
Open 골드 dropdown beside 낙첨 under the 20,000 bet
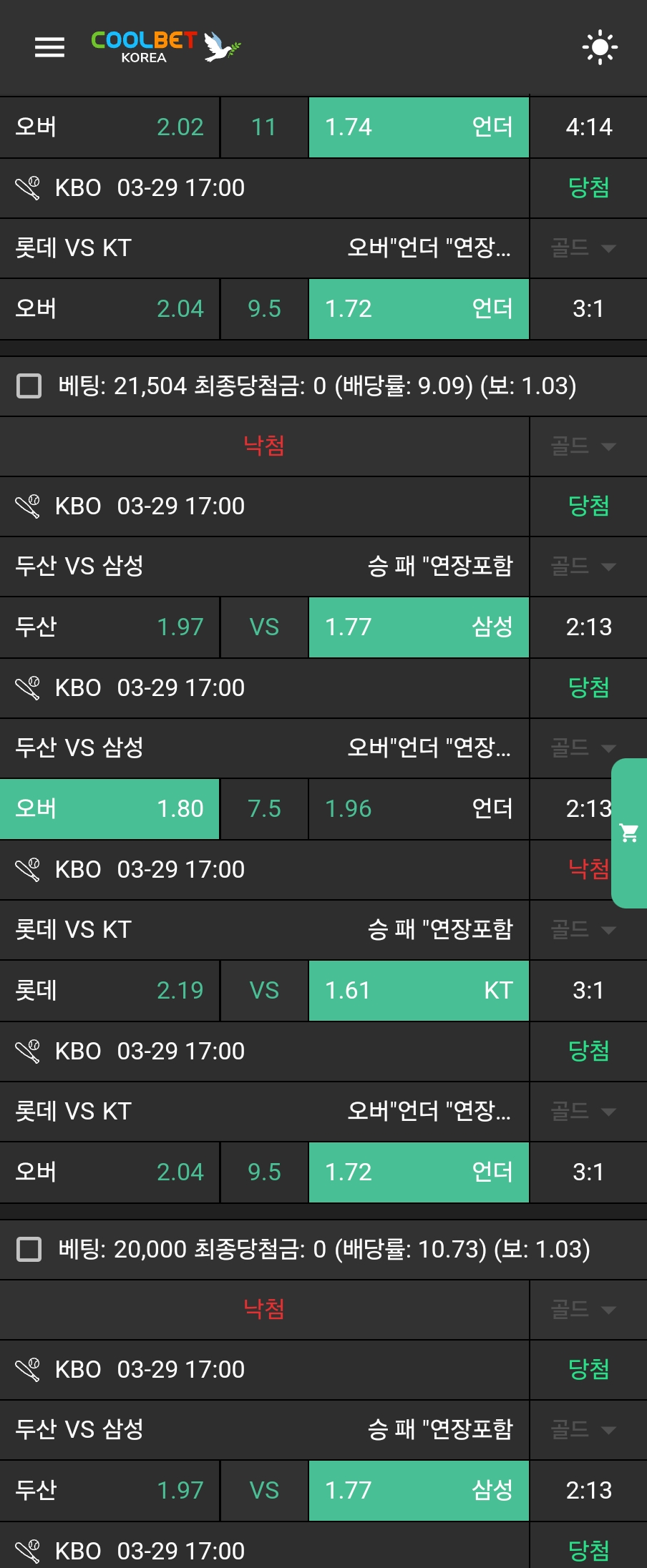pyautogui.click(x=583, y=1309)
